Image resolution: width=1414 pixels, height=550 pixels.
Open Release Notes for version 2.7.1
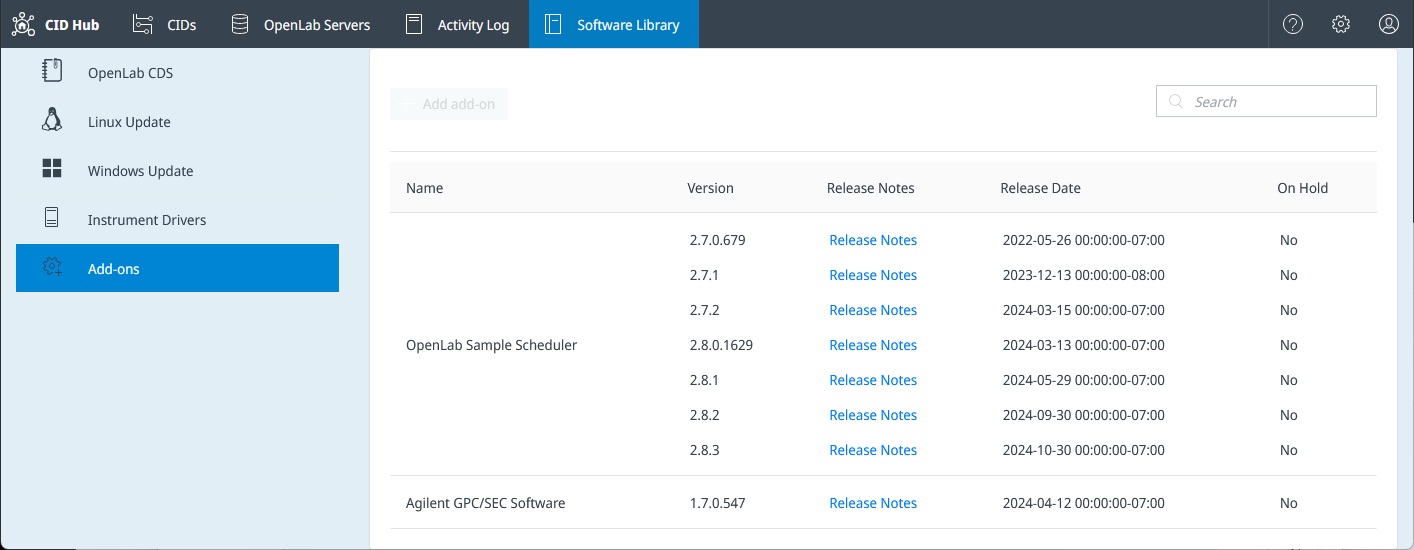[x=873, y=275]
